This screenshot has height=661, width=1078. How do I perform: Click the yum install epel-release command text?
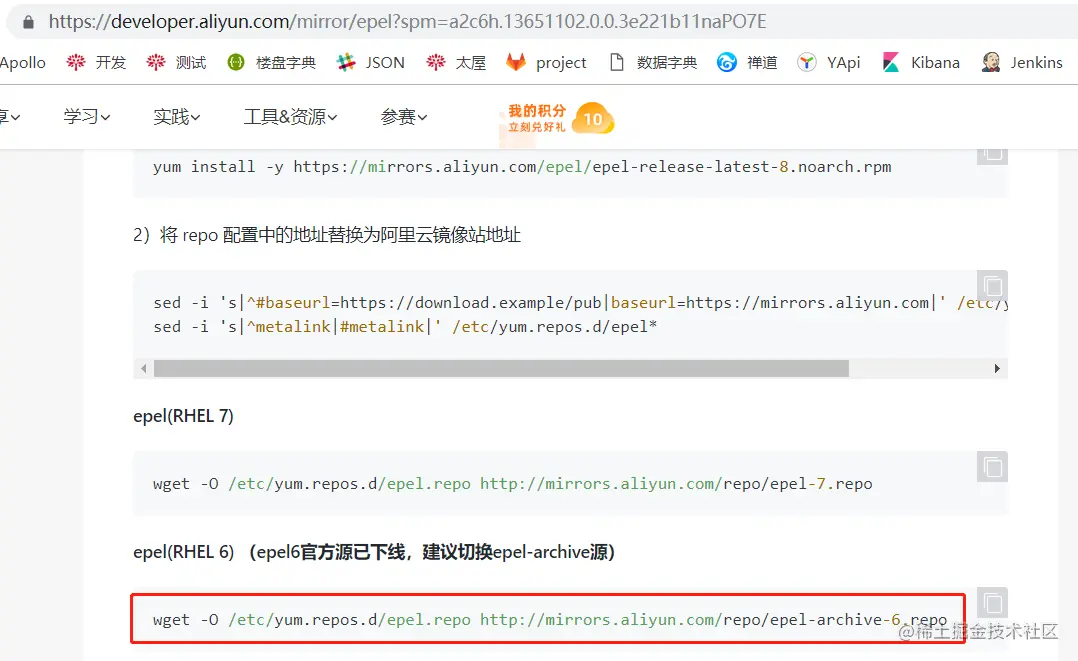[522, 167]
